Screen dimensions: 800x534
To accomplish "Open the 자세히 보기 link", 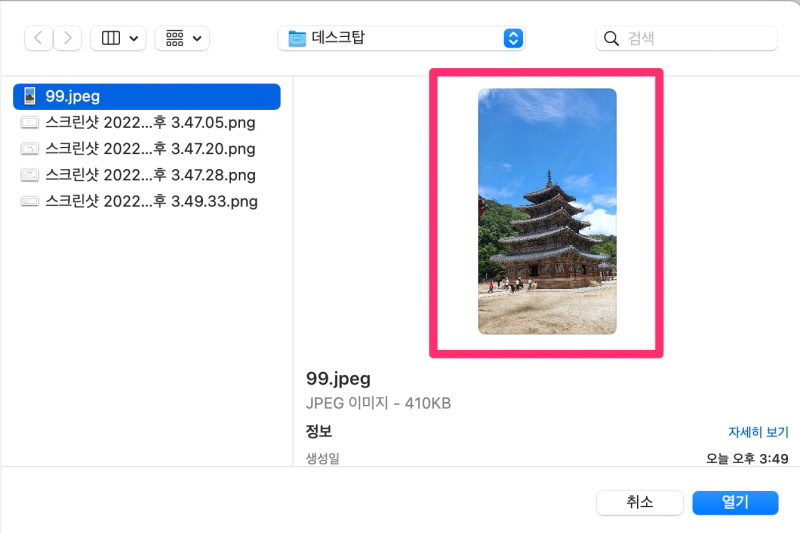I will point(758,433).
